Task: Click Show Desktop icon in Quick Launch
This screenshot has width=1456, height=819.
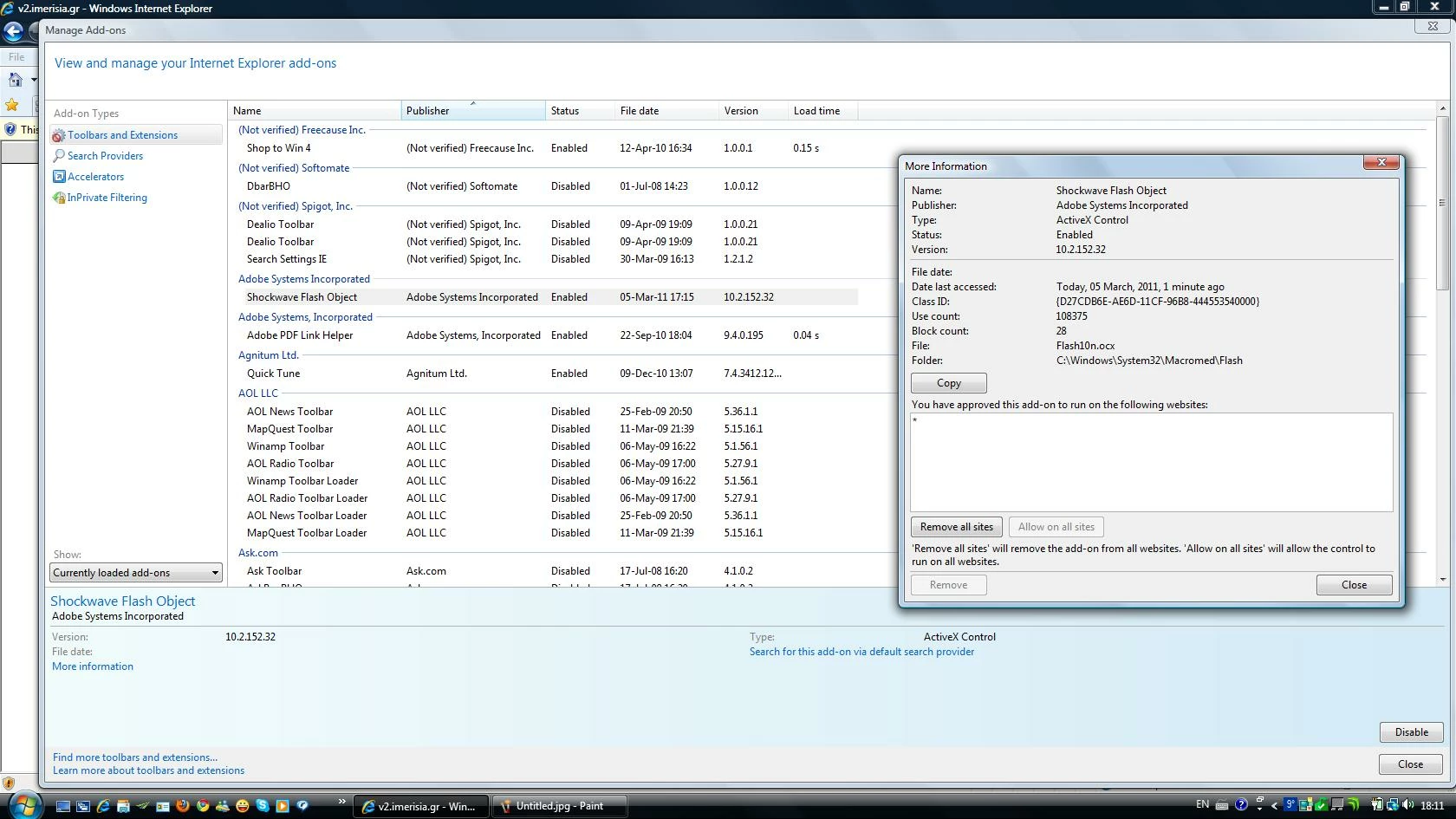Action: point(62,805)
